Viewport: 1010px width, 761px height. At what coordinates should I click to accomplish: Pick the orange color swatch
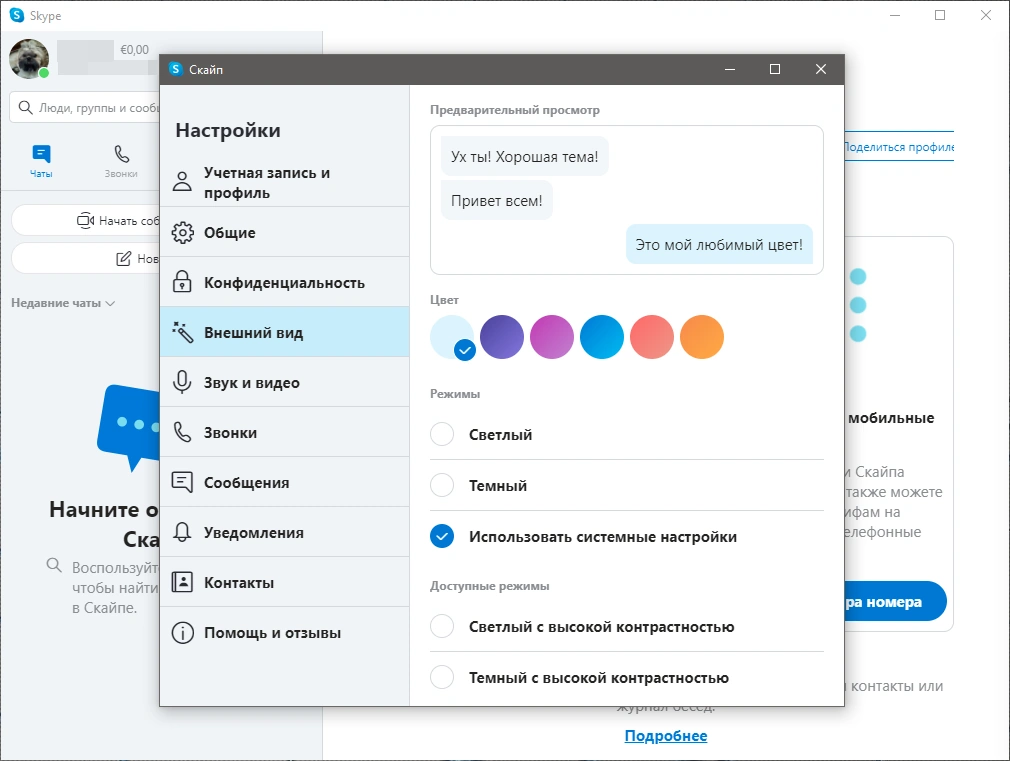pos(702,336)
